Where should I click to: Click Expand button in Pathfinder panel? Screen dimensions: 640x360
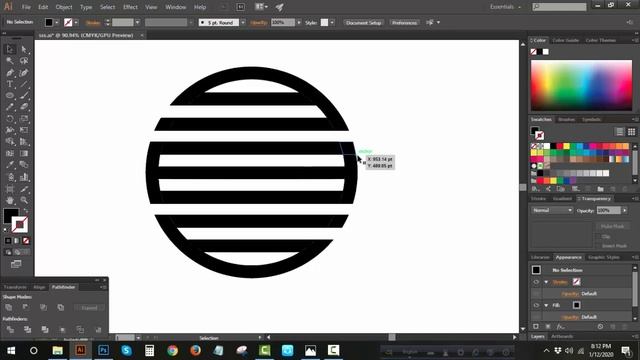click(89, 308)
